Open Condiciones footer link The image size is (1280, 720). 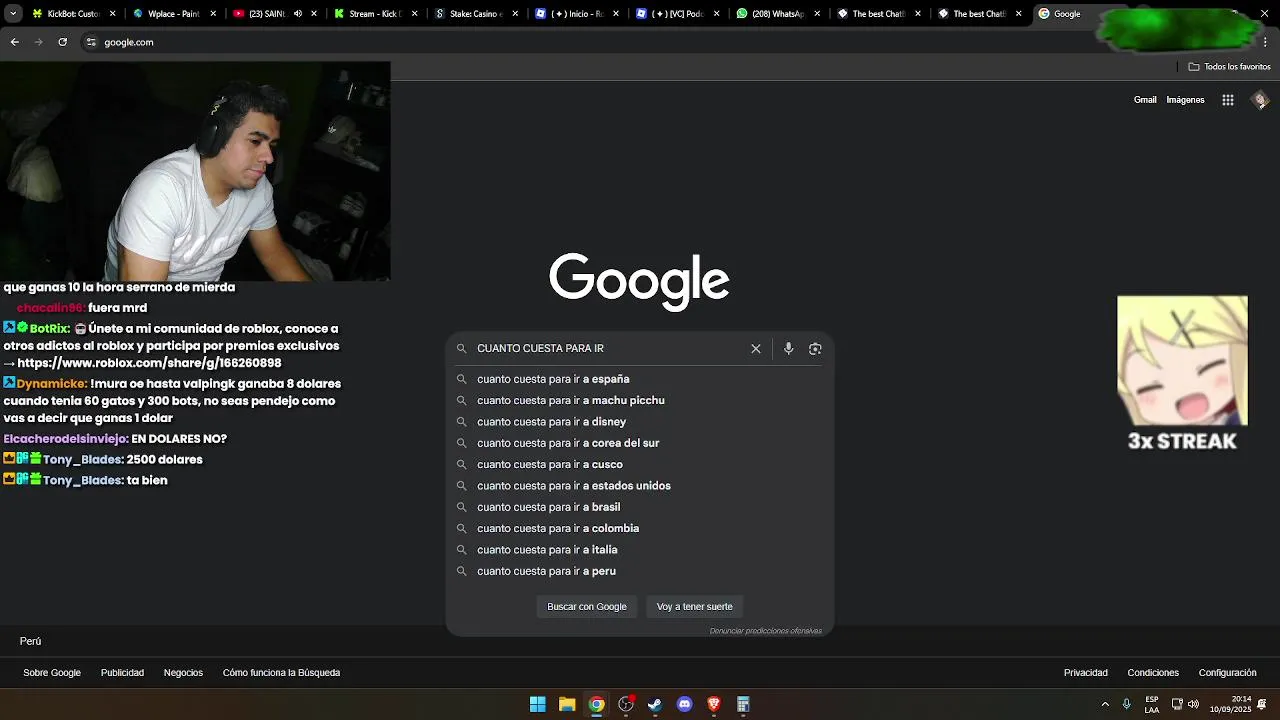1153,673
